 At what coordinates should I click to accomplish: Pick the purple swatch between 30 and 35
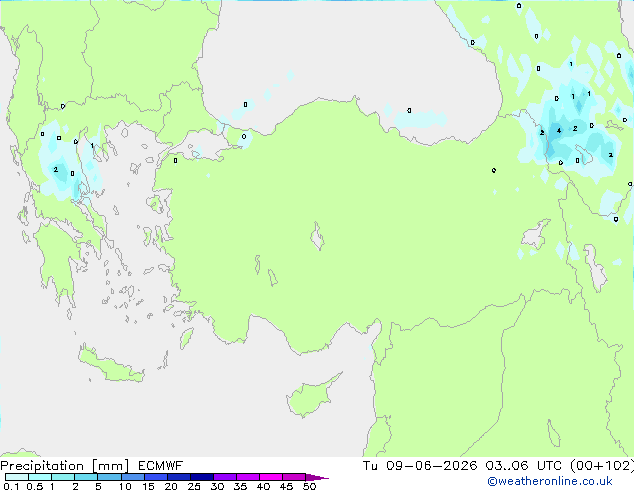click(225, 477)
